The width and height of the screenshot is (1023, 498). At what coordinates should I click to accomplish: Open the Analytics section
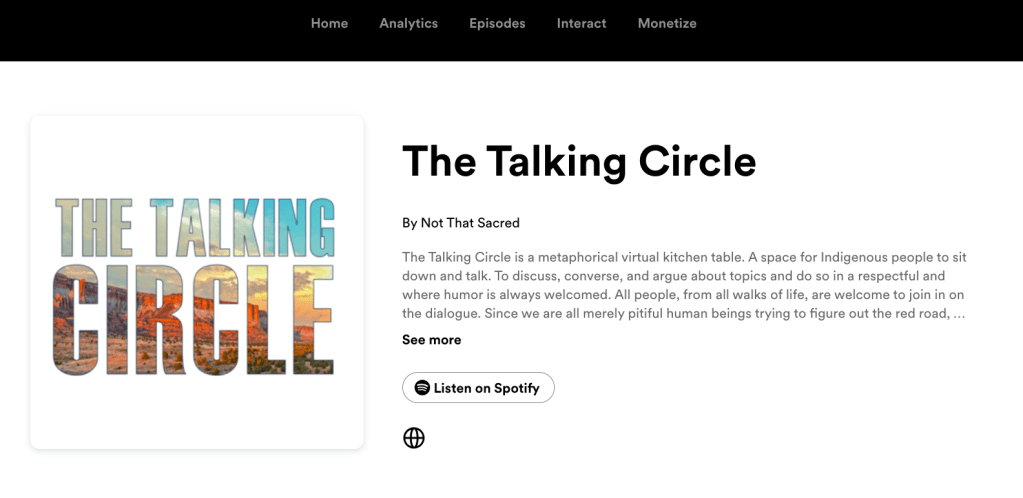tap(408, 23)
